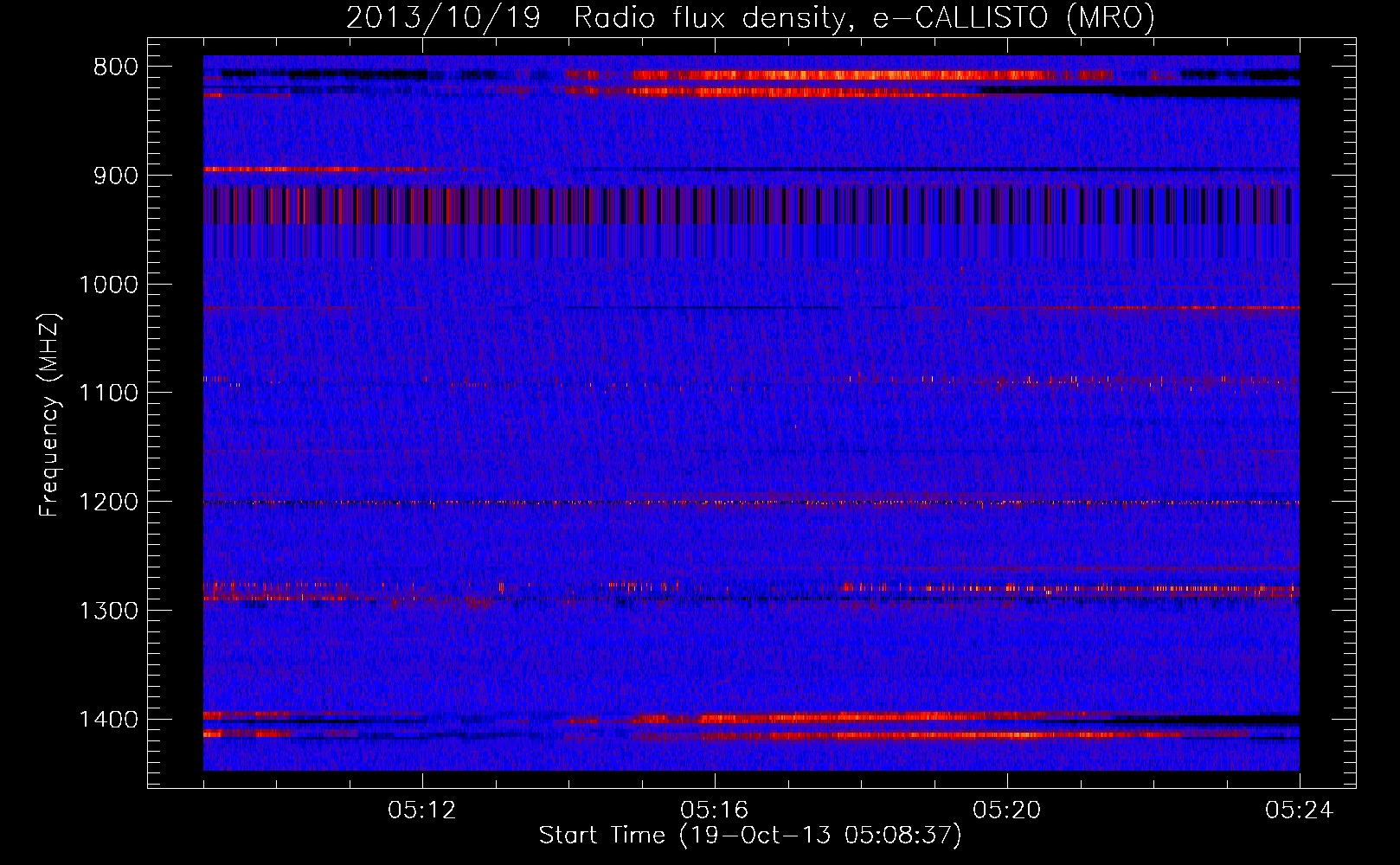Click the 900 frequency axis label
This screenshot has width=1400, height=865.
click(116, 176)
